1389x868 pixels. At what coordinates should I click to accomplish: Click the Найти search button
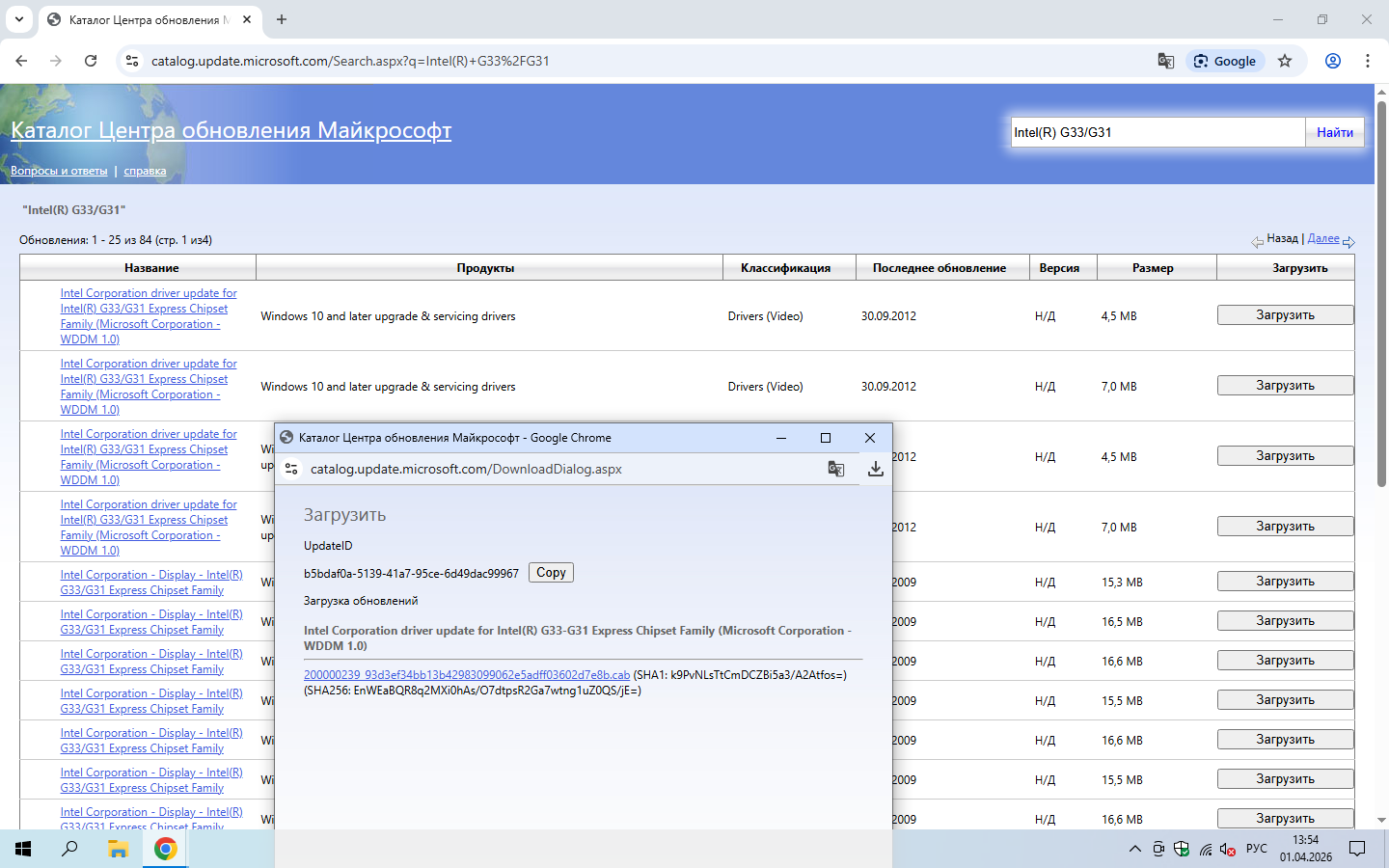click(1334, 132)
